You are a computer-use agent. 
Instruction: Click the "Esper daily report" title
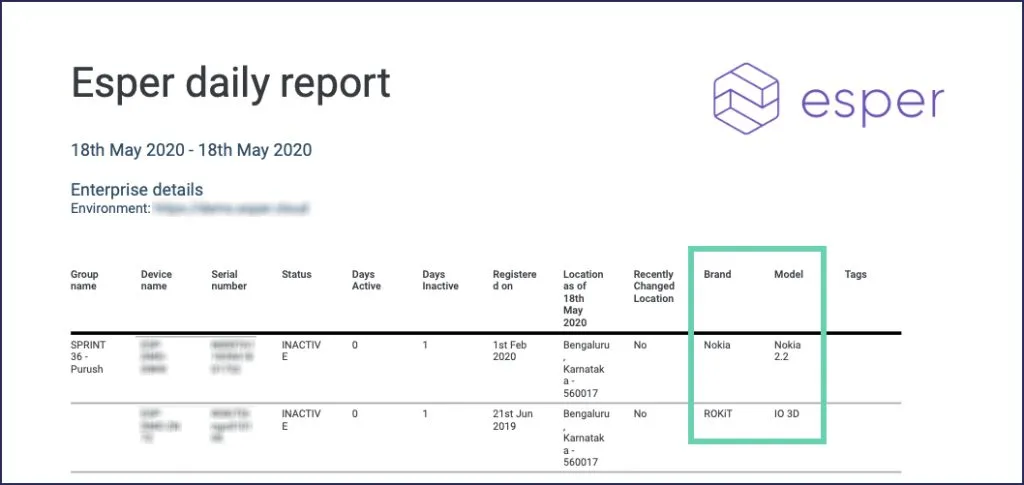pos(231,83)
